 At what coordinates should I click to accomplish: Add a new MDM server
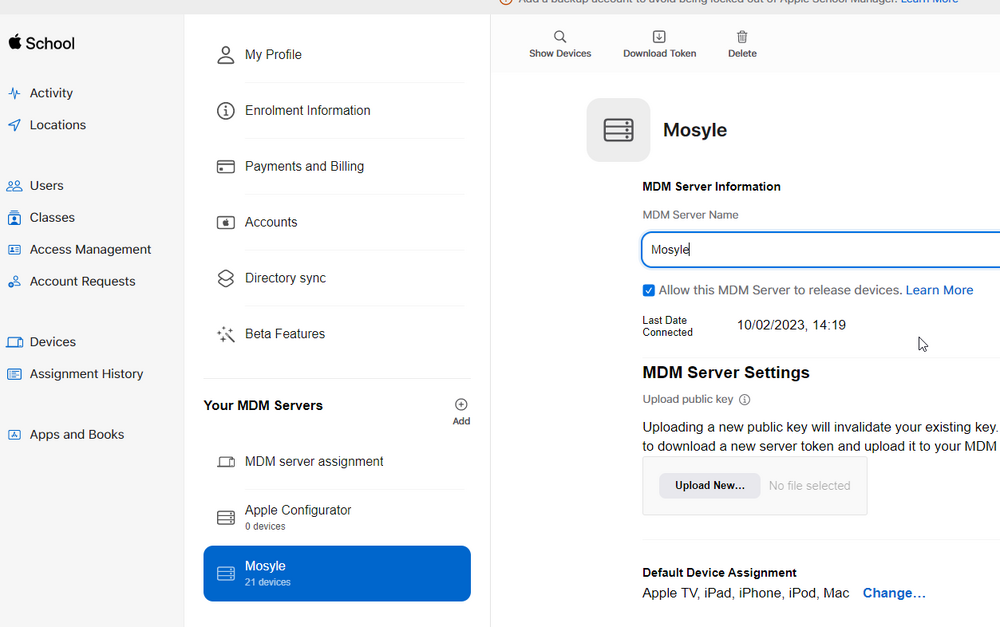click(461, 411)
